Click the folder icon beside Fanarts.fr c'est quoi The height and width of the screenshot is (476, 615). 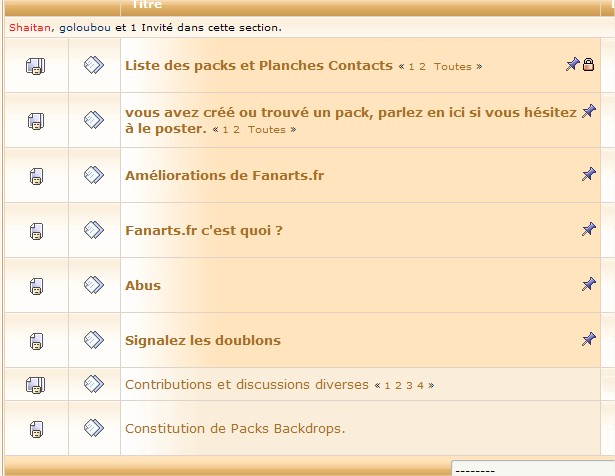point(36,231)
